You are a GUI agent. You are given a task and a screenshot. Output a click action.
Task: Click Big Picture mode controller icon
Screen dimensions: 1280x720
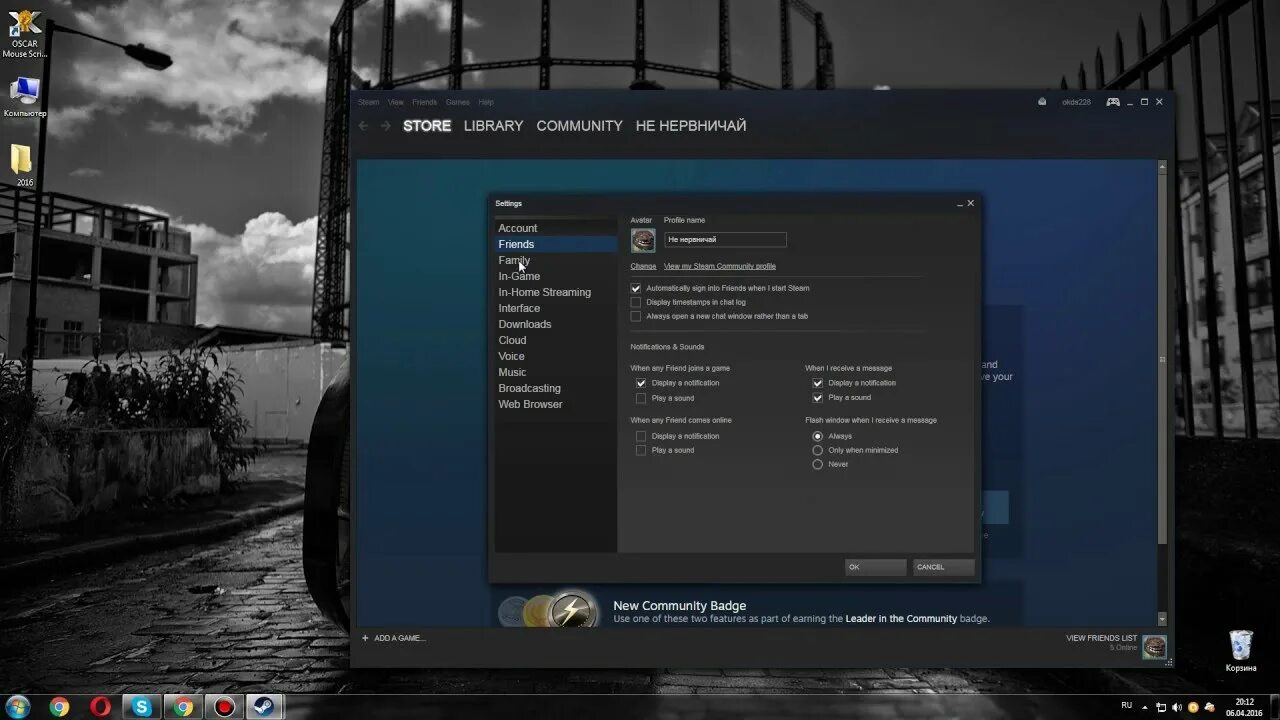click(1113, 102)
